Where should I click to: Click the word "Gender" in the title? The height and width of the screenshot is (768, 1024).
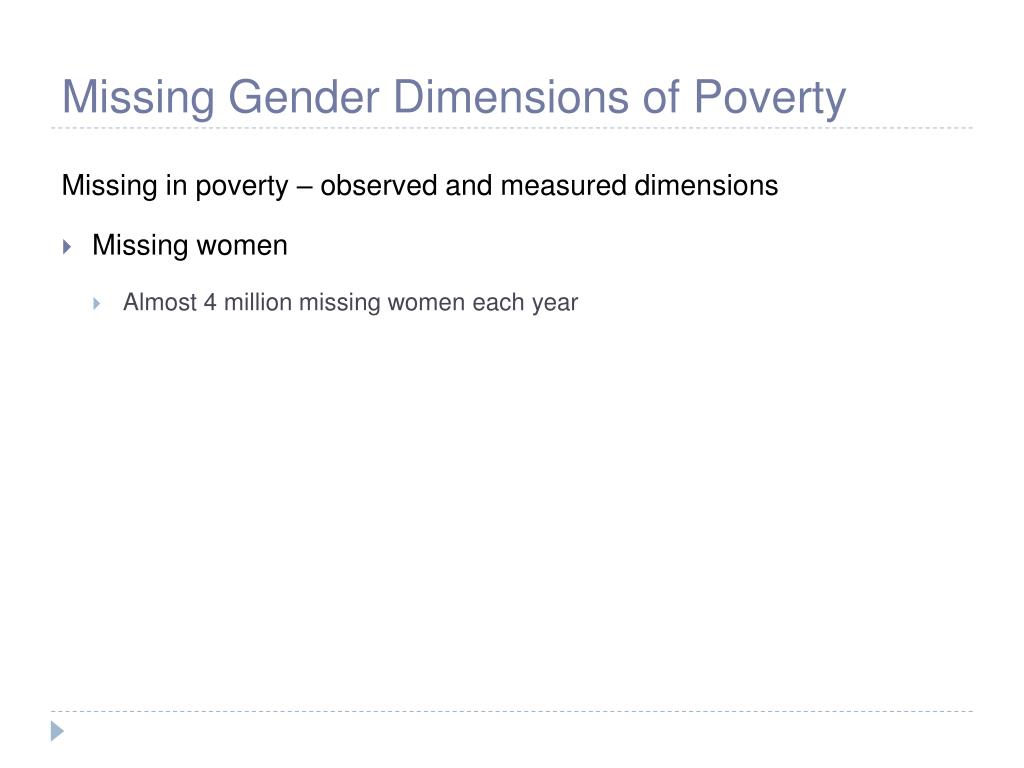tap(304, 98)
